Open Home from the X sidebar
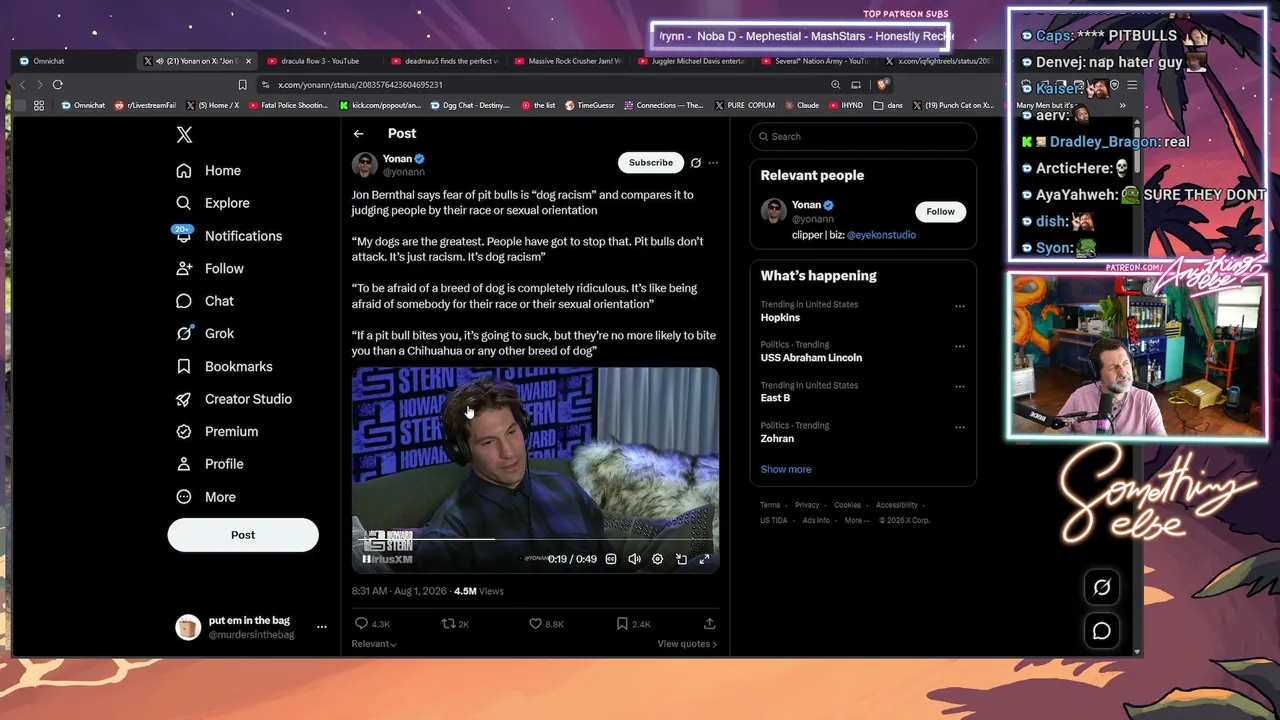Image resolution: width=1280 pixels, height=720 pixels. point(209,171)
